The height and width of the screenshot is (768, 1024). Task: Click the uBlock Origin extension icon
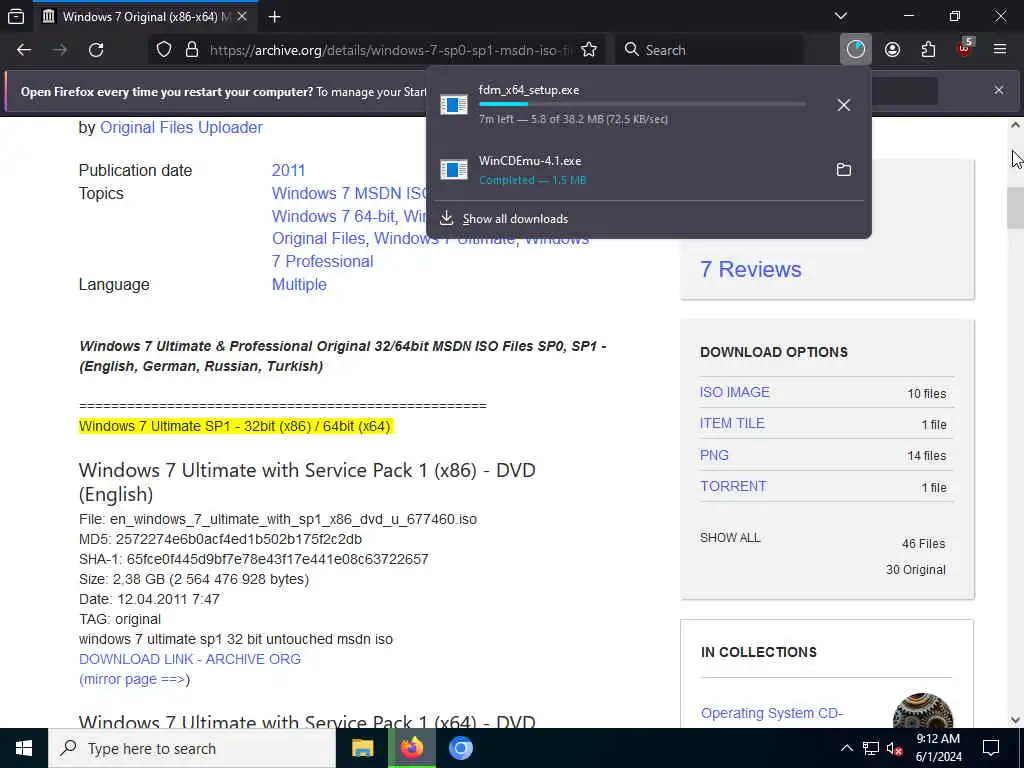tap(965, 48)
